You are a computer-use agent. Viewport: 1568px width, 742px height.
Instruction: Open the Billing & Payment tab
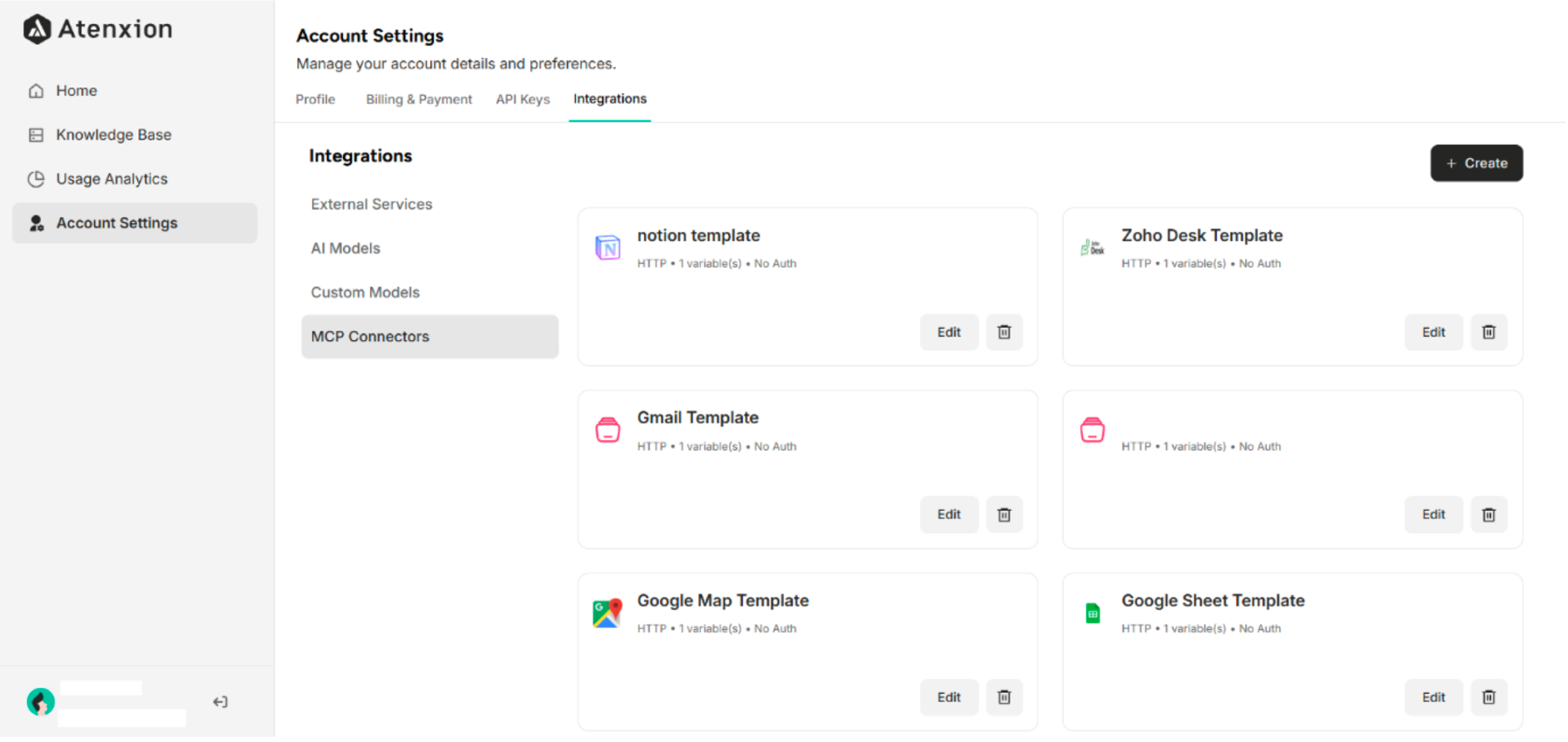coord(419,99)
